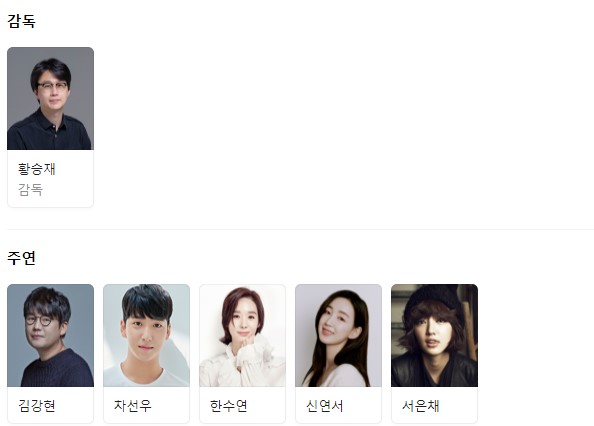The image size is (594, 426).
Task: Click the 감독 section heading
Action: pyautogui.click(x=22, y=21)
